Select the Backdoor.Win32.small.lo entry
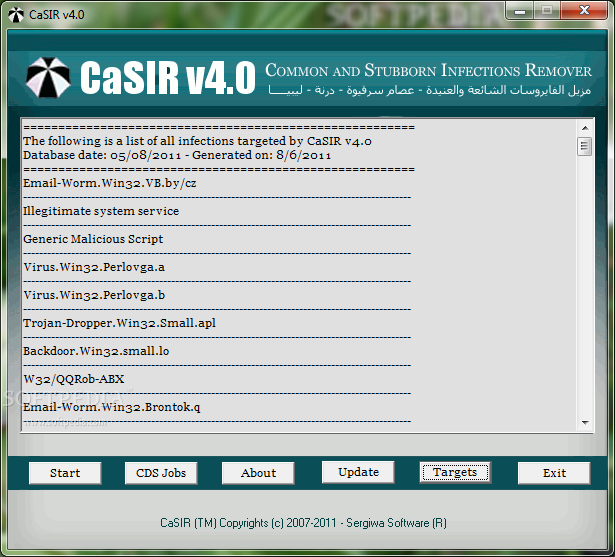This screenshot has width=615, height=557. (96, 351)
